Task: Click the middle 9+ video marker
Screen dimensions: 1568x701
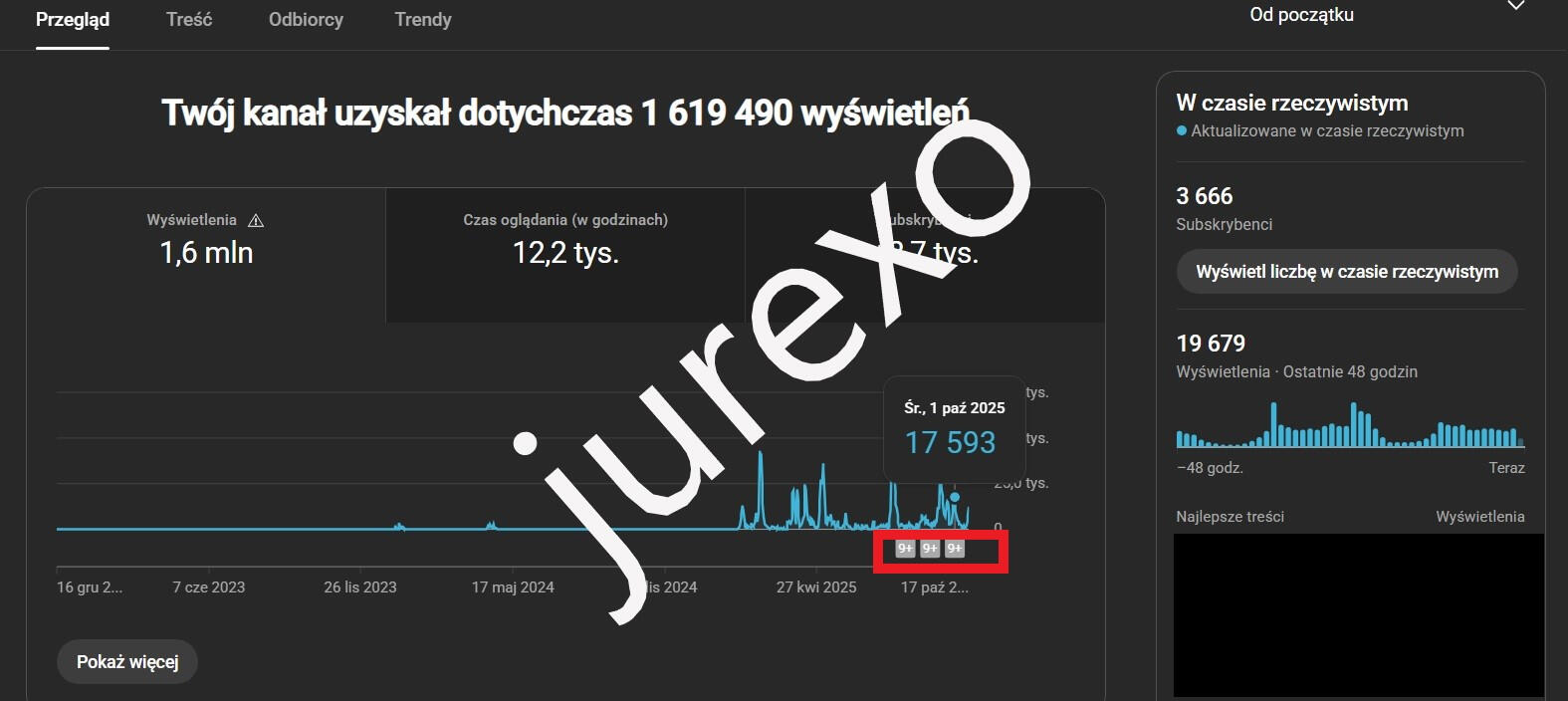Action: 930,549
